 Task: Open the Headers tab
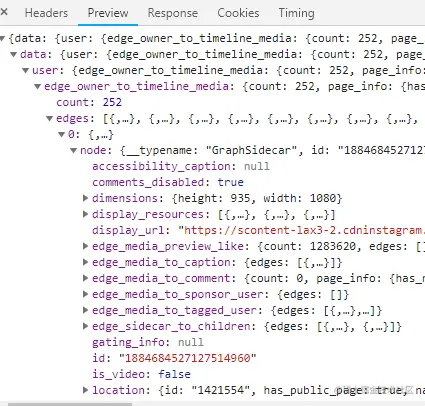(x=46, y=13)
